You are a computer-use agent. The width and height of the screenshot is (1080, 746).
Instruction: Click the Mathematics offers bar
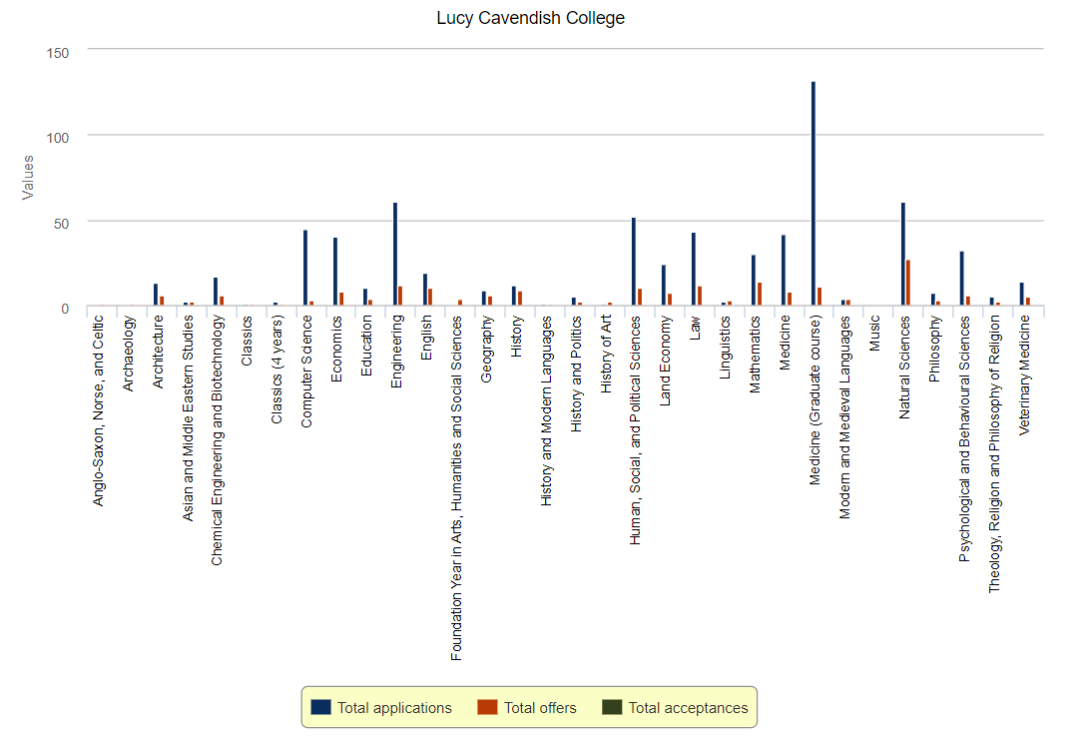[759, 294]
